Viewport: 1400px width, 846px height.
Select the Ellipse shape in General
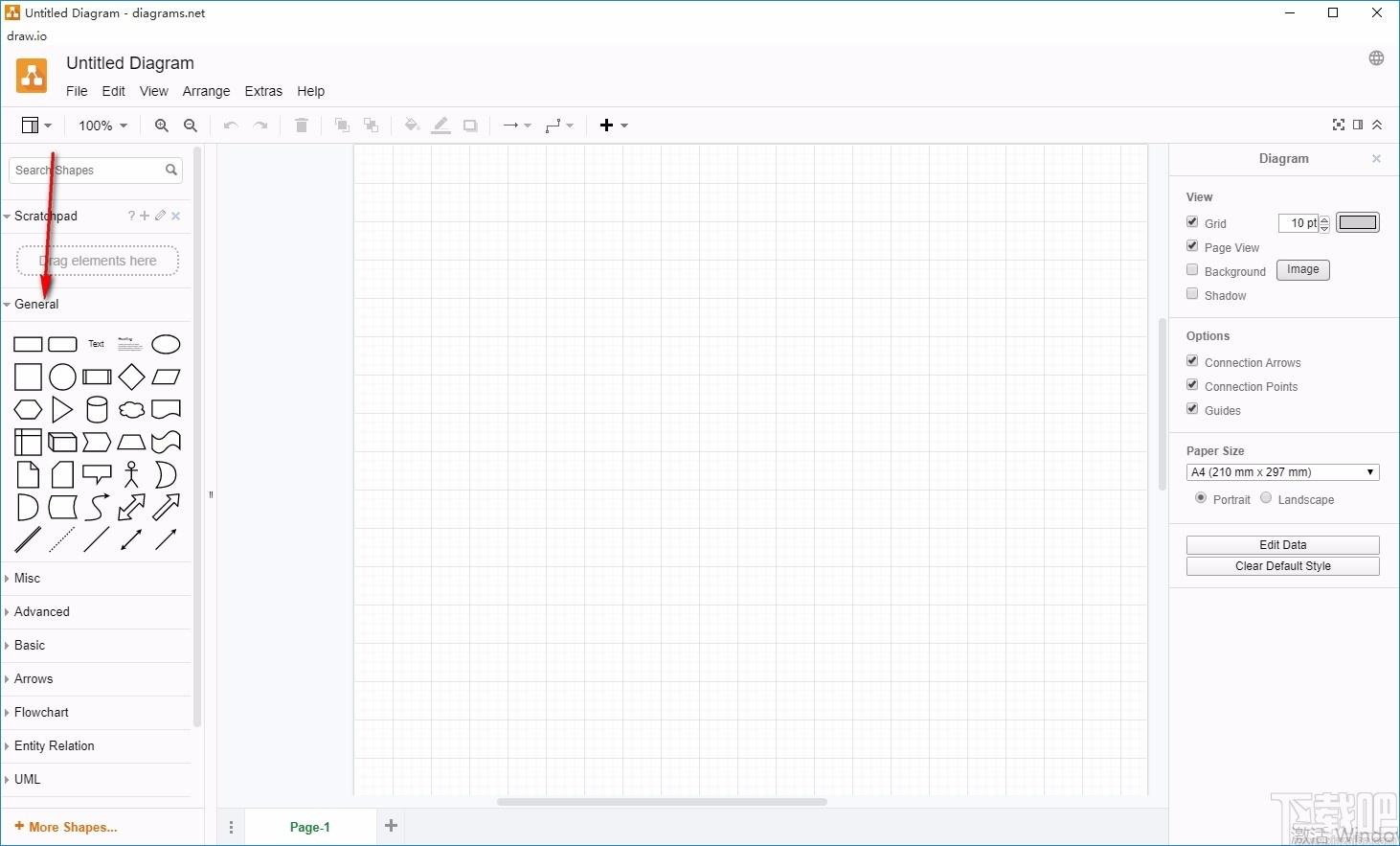[166, 345]
